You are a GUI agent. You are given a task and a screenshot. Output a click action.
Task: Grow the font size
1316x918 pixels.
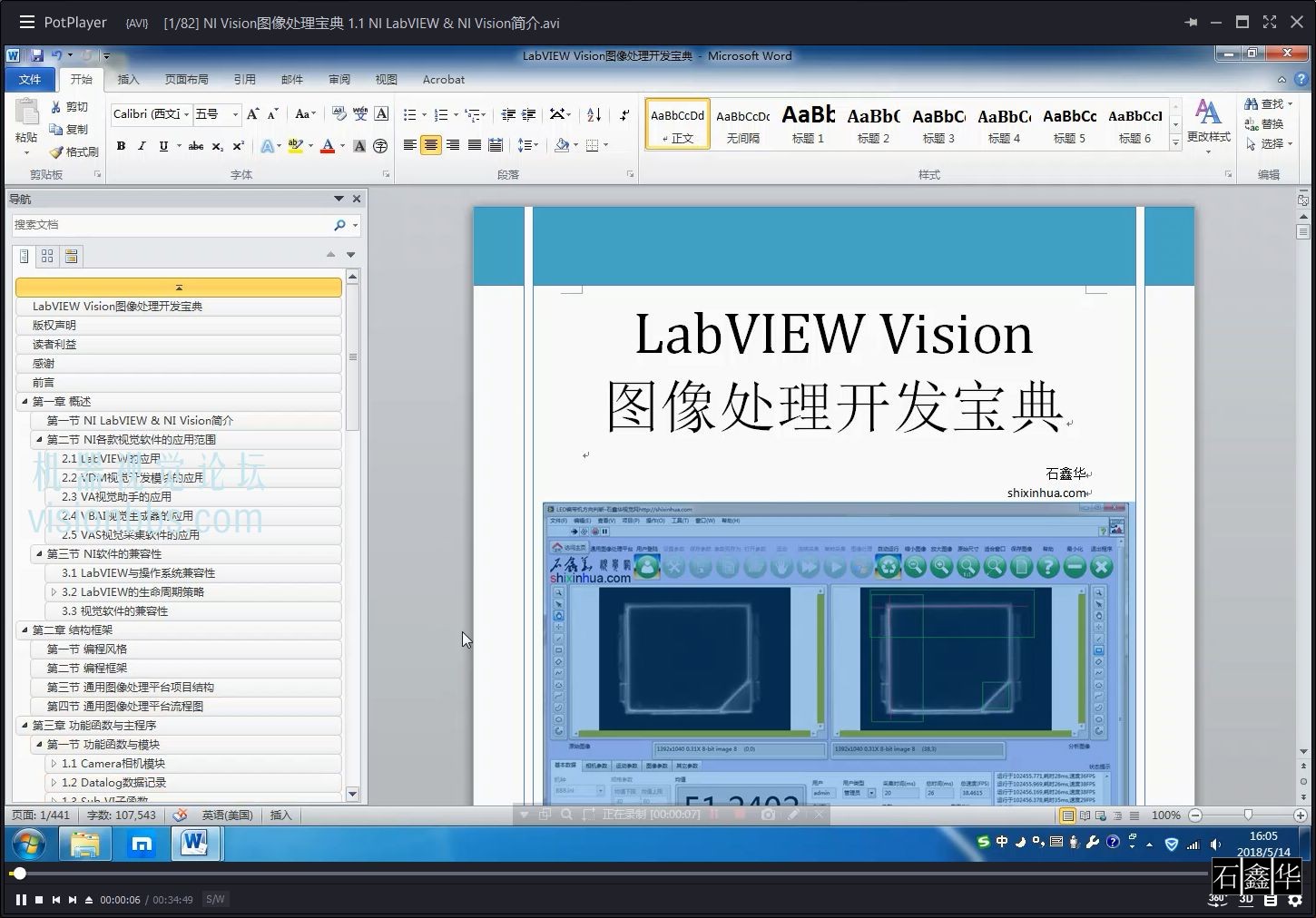click(x=253, y=114)
